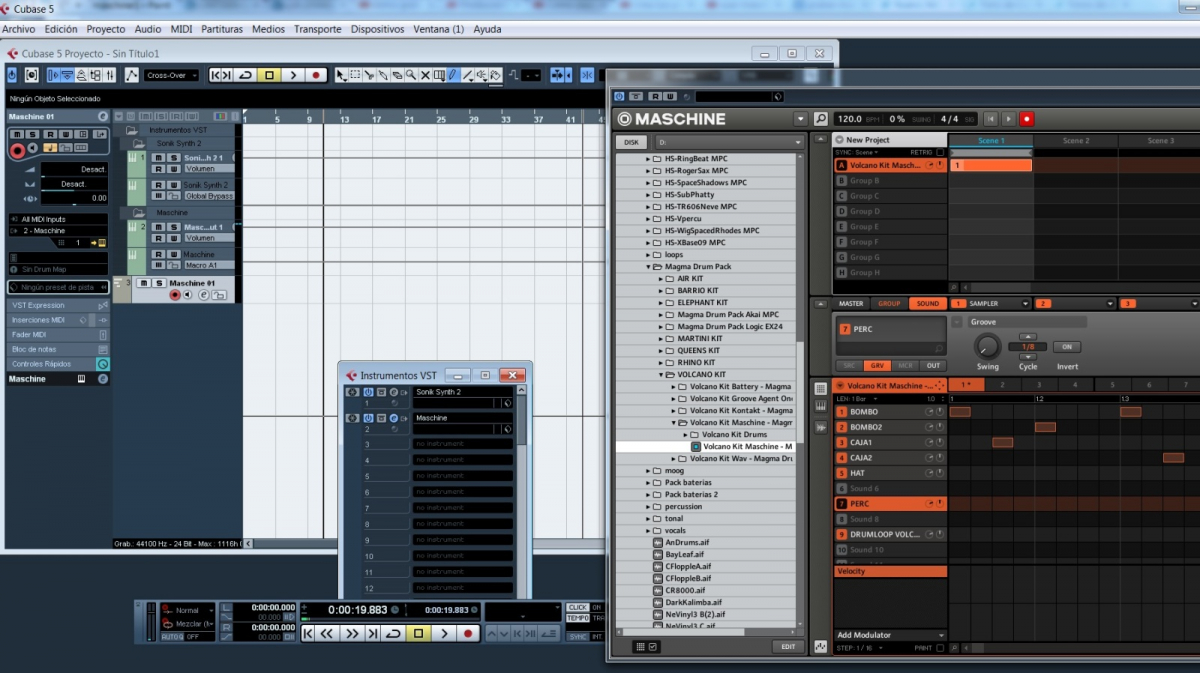Solo the Masc...ut 1 track

174,227
